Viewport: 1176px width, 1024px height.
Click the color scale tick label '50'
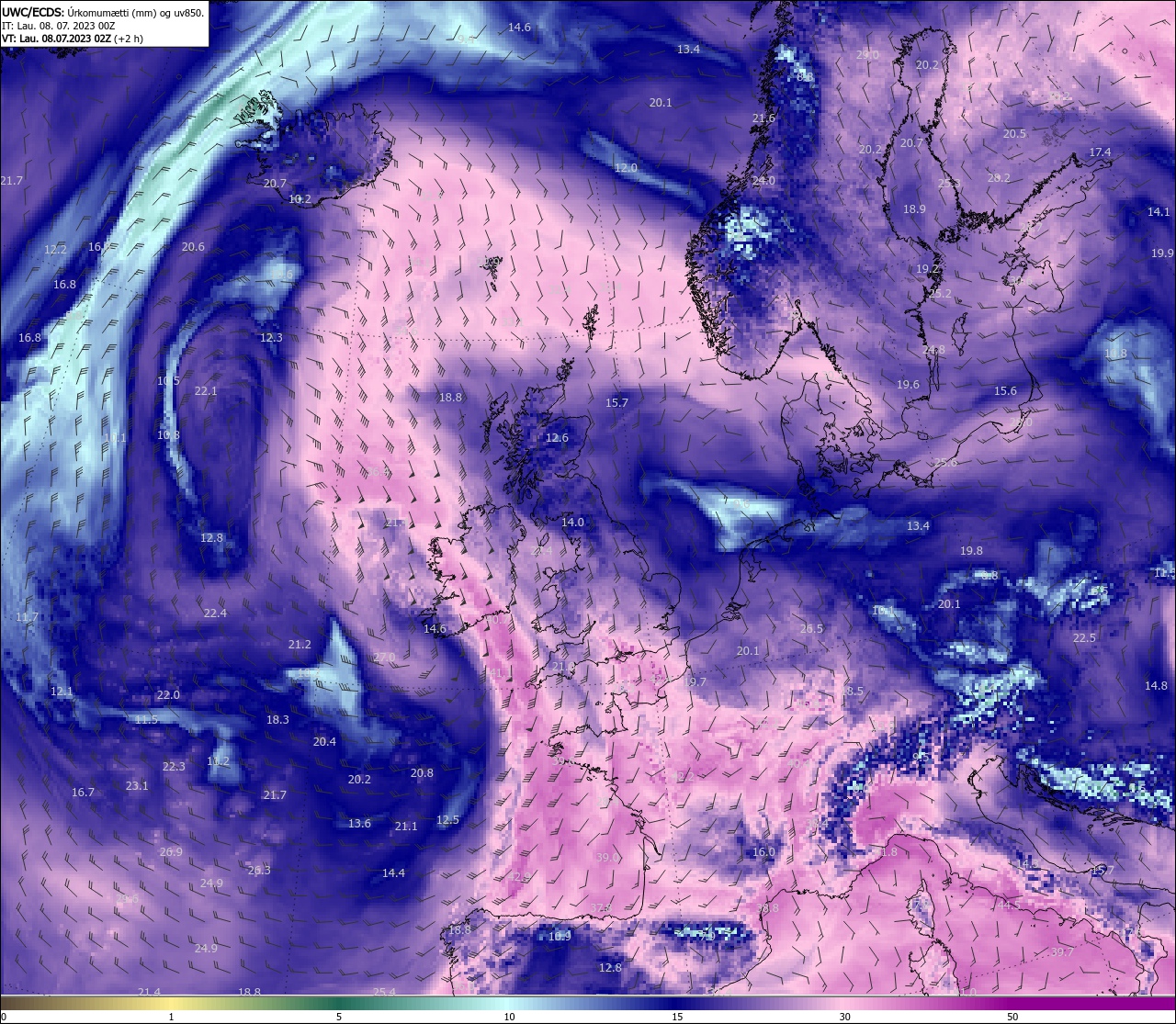click(x=1012, y=1017)
